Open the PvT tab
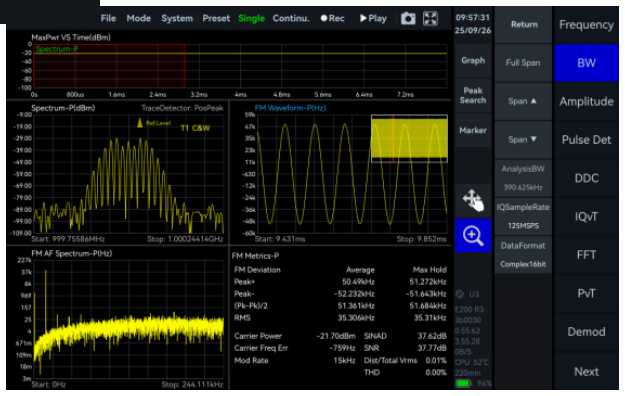Viewport: 625px width, 396px height. pos(586,293)
